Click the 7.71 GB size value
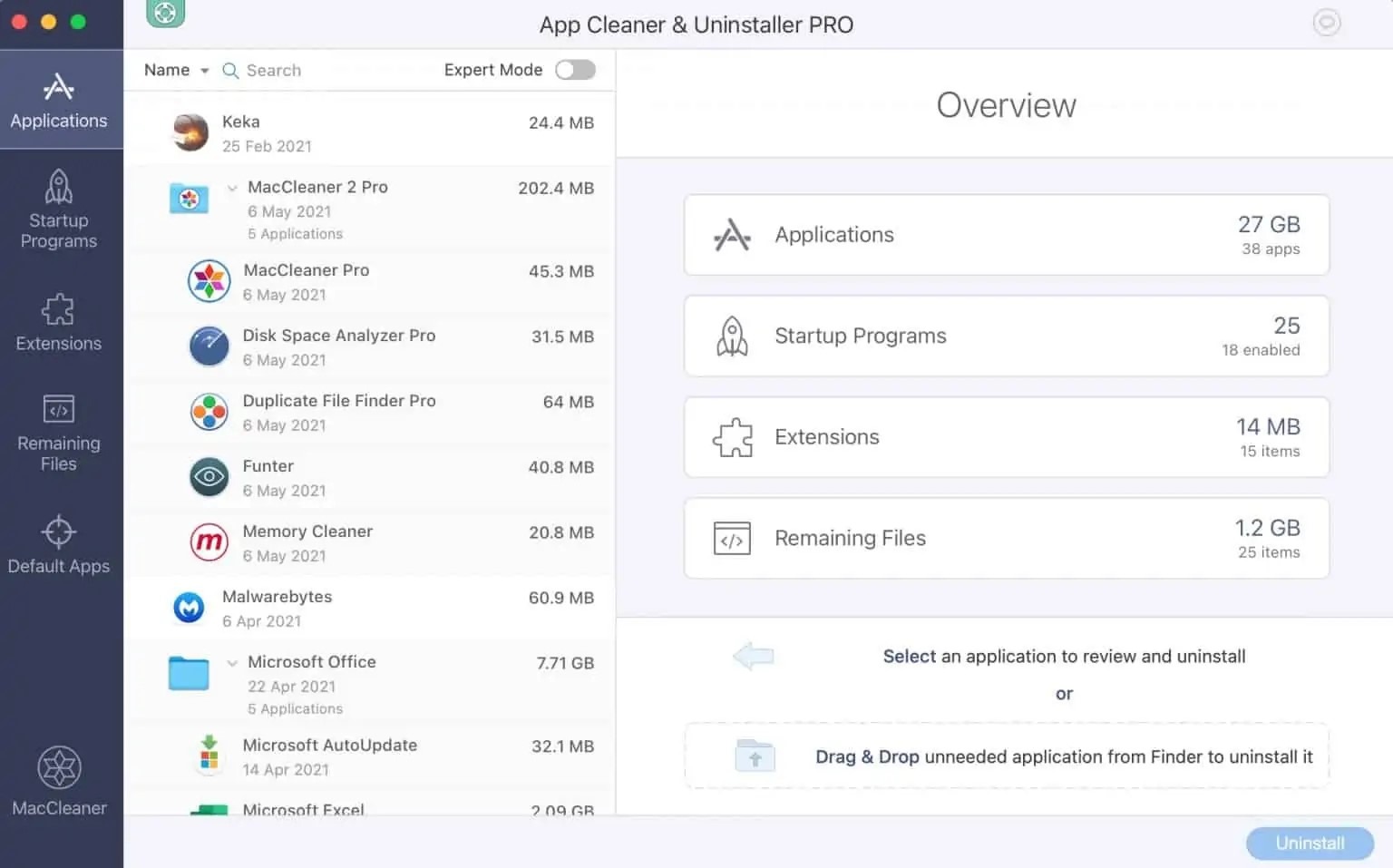The height and width of the screenshot is (868, 1393). (565, 663)
